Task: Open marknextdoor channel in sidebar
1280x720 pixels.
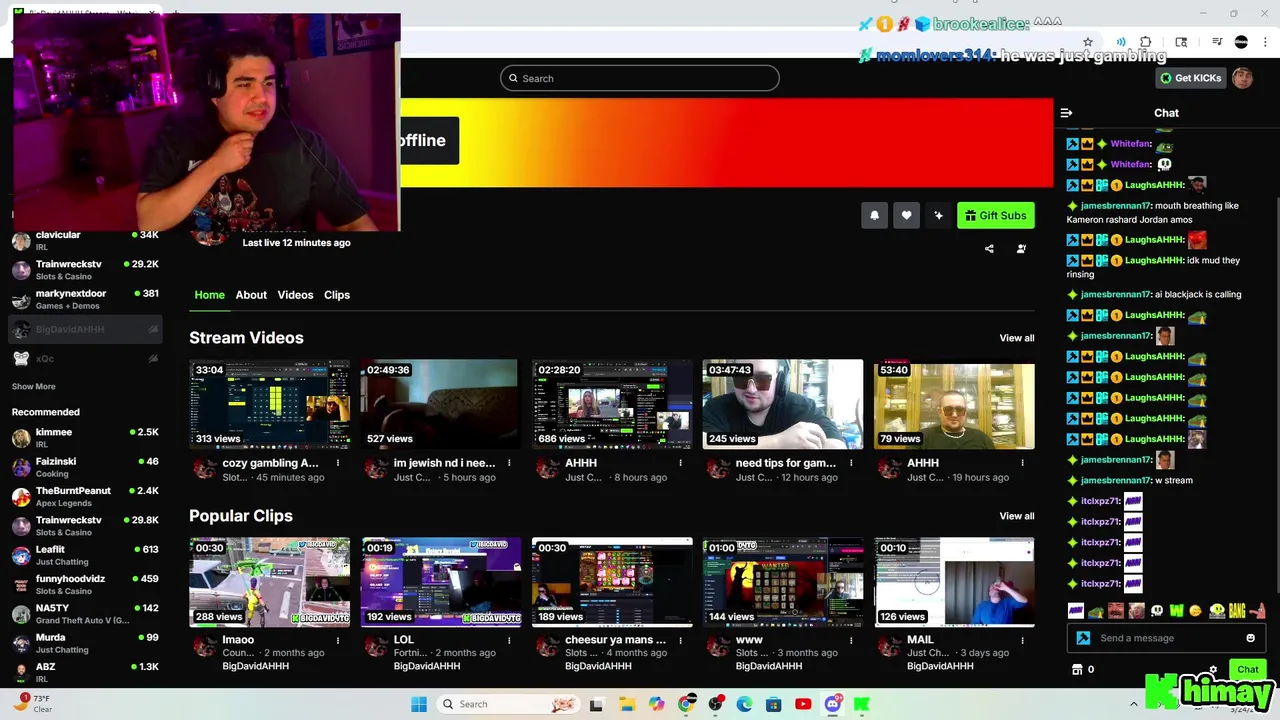Action: click(x=85, y=299)
